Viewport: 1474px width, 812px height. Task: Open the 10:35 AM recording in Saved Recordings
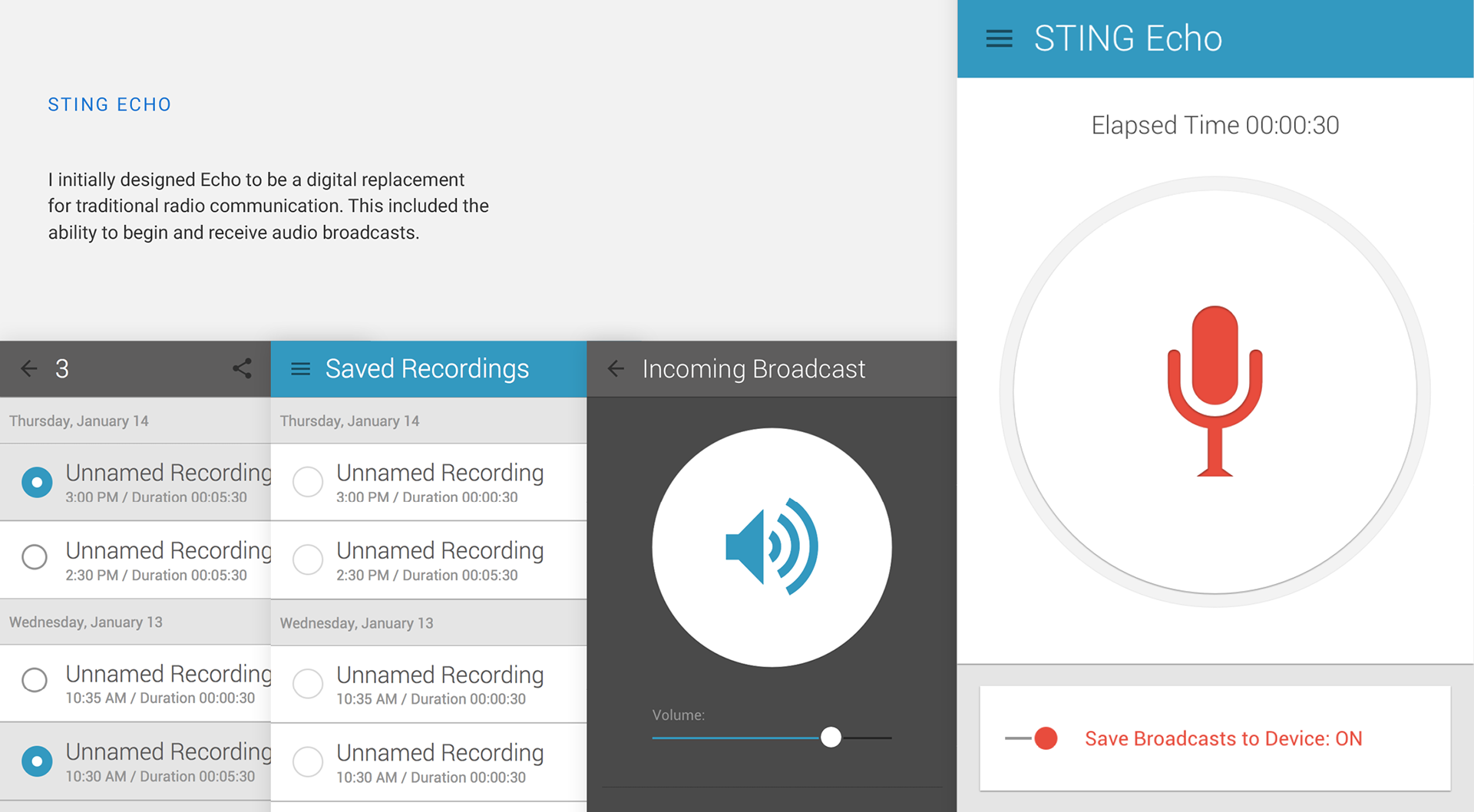click(440, 684)
